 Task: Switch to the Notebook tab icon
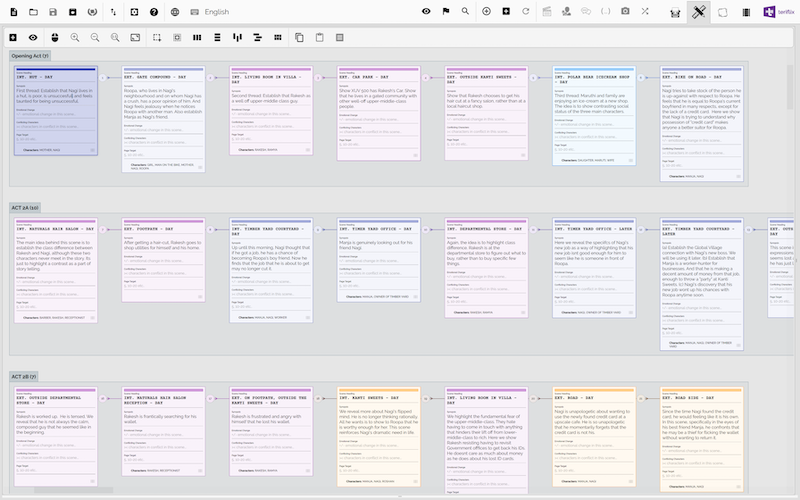(x=722, y=12)
